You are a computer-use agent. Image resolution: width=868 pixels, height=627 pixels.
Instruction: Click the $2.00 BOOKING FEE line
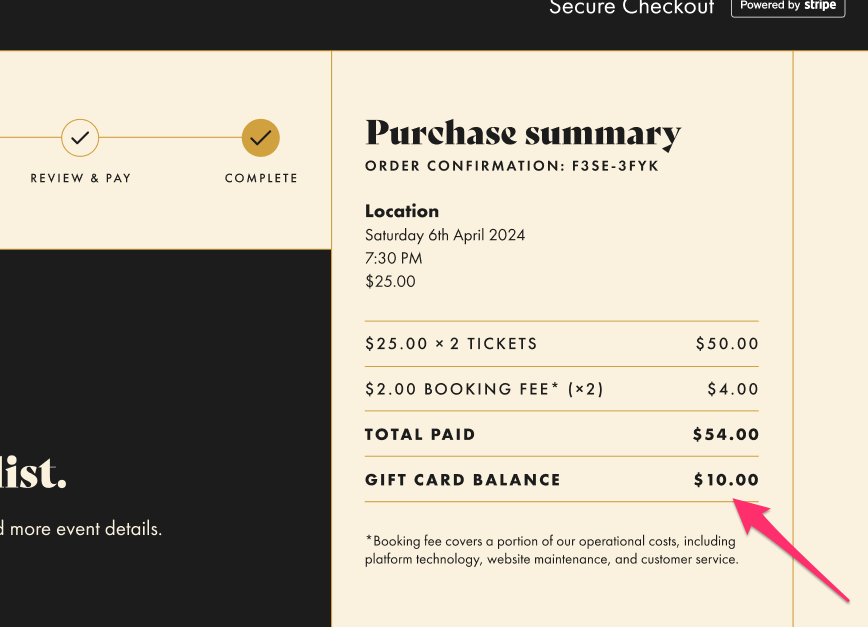point(484,389)
